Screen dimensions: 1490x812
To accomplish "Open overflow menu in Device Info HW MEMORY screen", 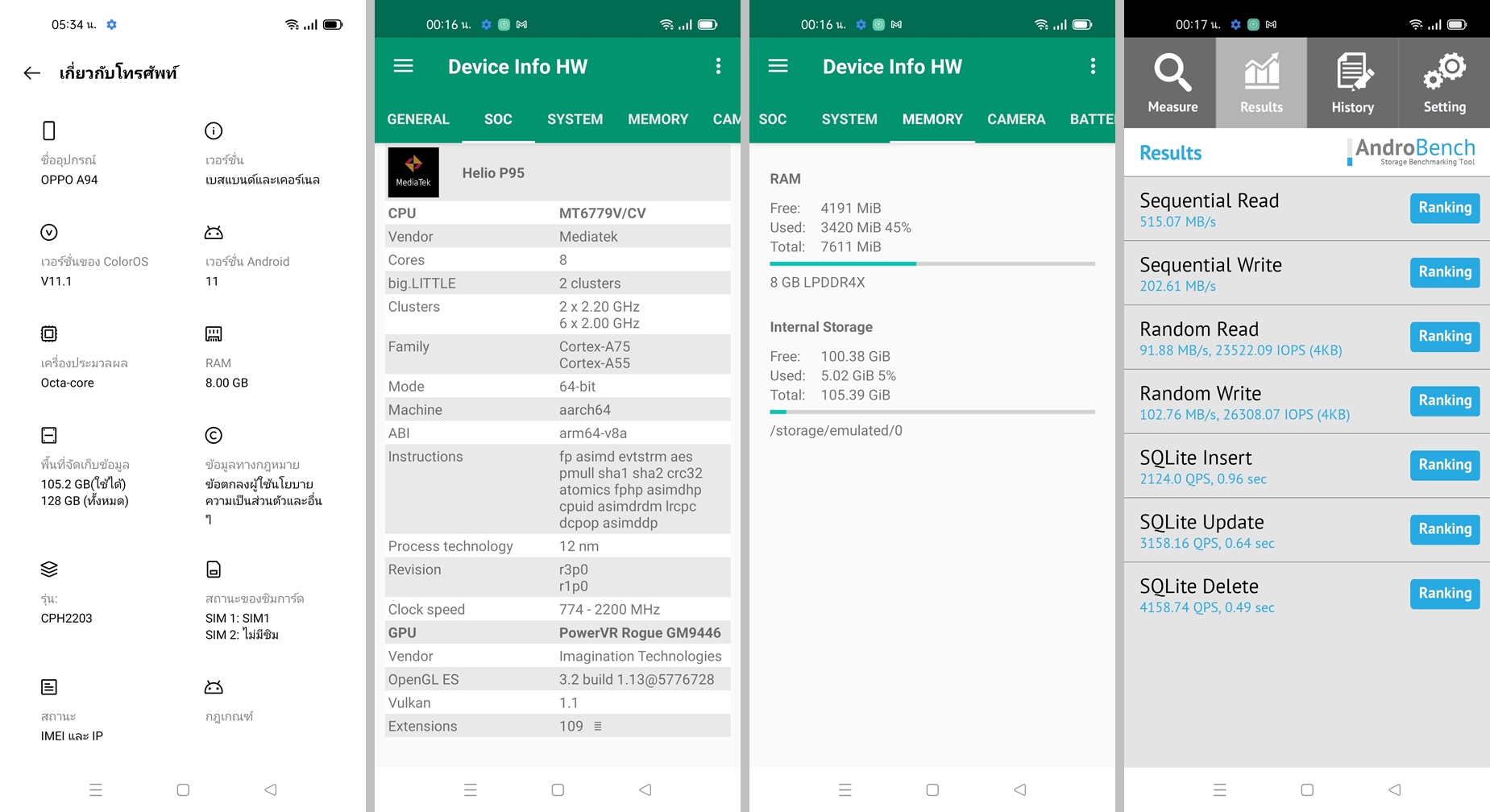I will [x=1093, y=66].
